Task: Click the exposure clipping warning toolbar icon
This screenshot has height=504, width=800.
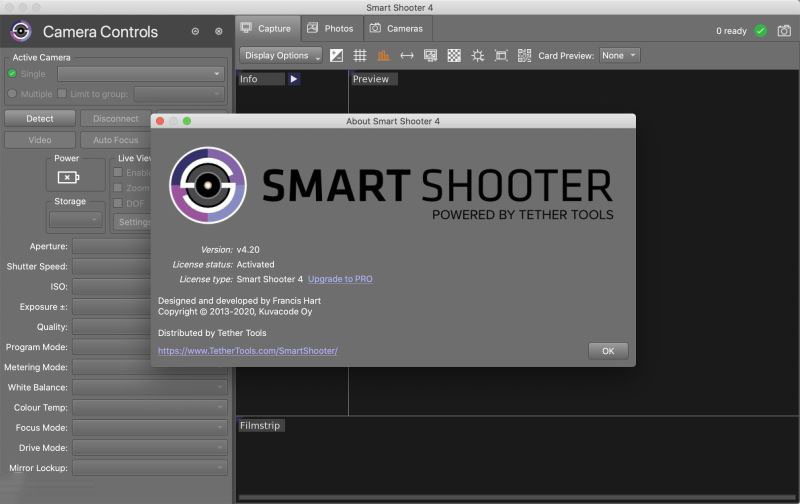Action: (x=336, y=56)
